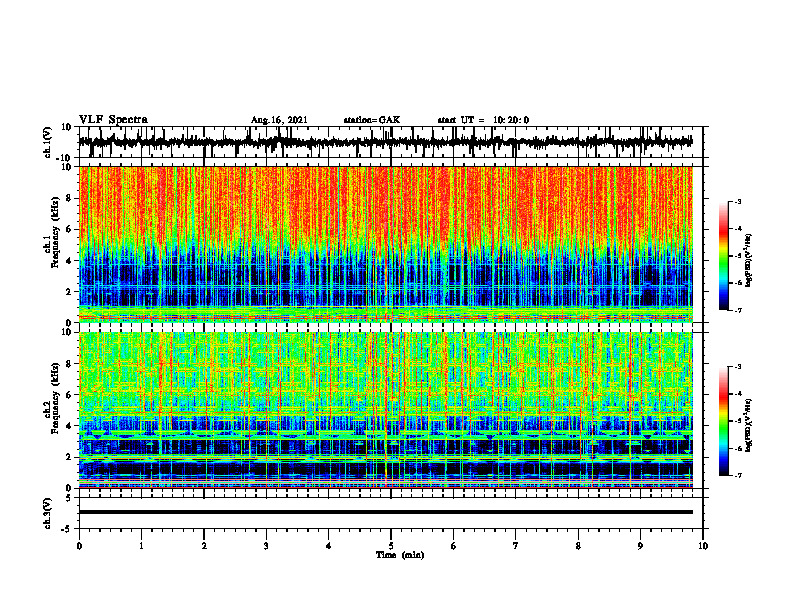Click time axis tick label "8"
792x612 pixels.
pos(578,546)
